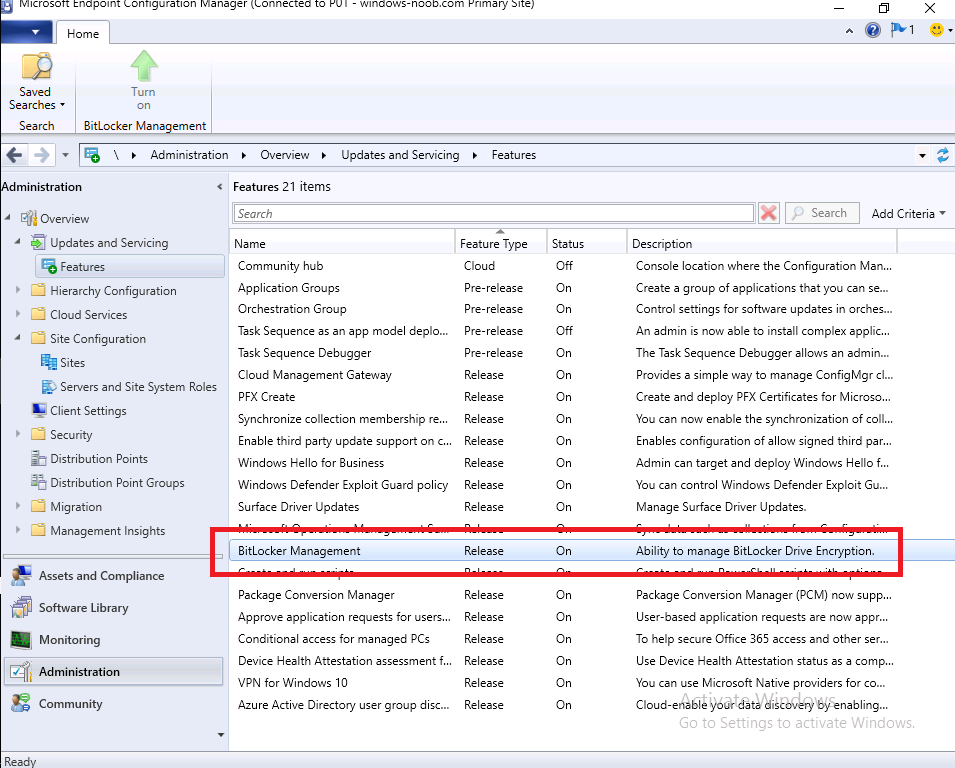Click the Community workspace icon
The height and width of the screenshot is (768, 955).
point(21,703)
